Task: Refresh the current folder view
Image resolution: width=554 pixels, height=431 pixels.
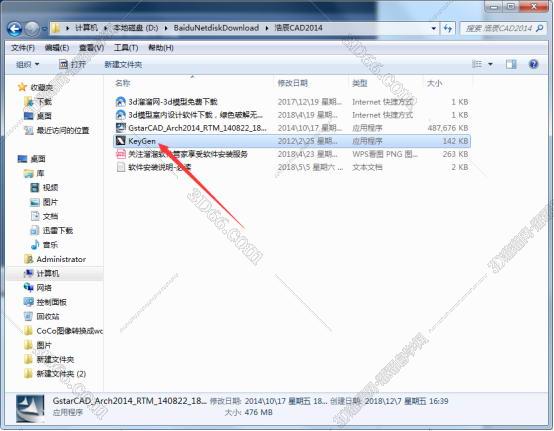Action: 448,28
